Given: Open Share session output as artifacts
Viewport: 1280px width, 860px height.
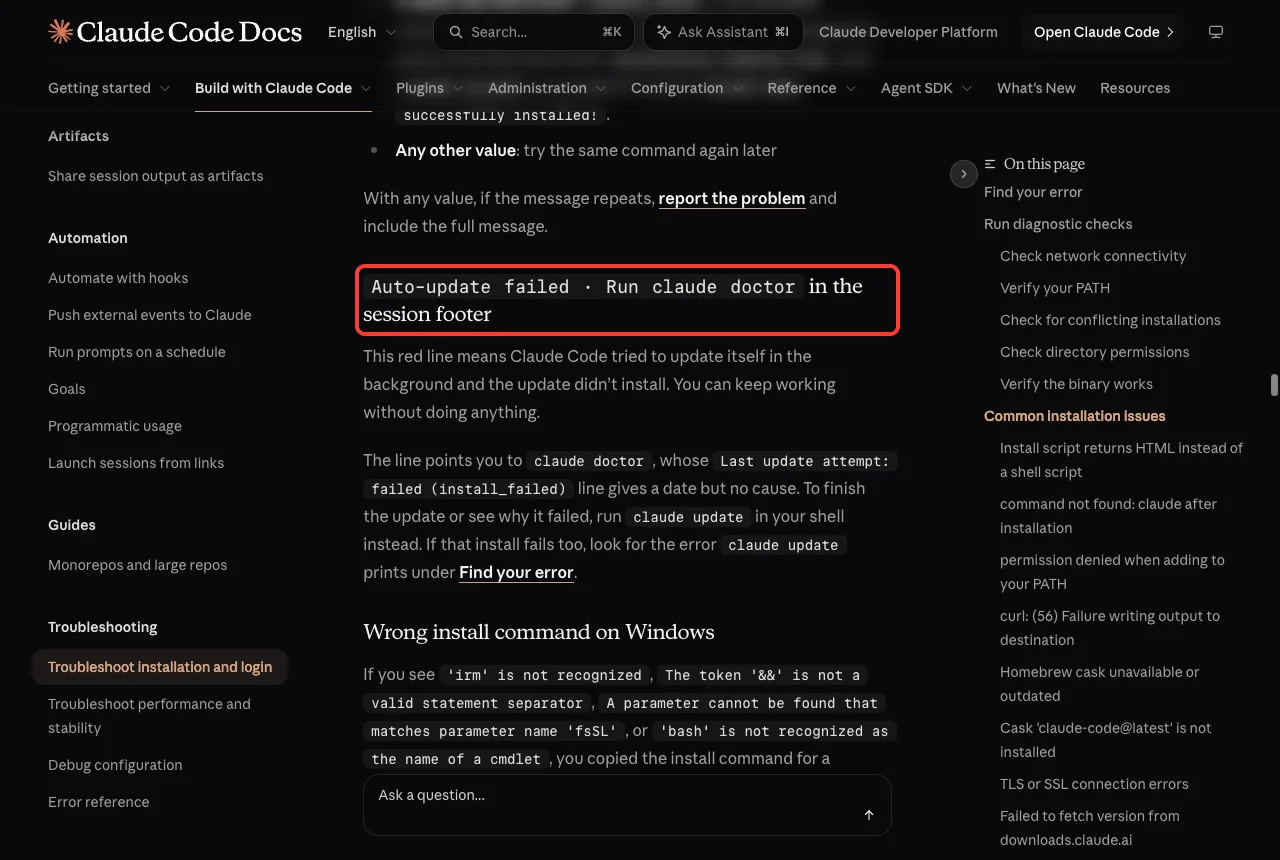Looking at the screenshot, I should point(156,176).
